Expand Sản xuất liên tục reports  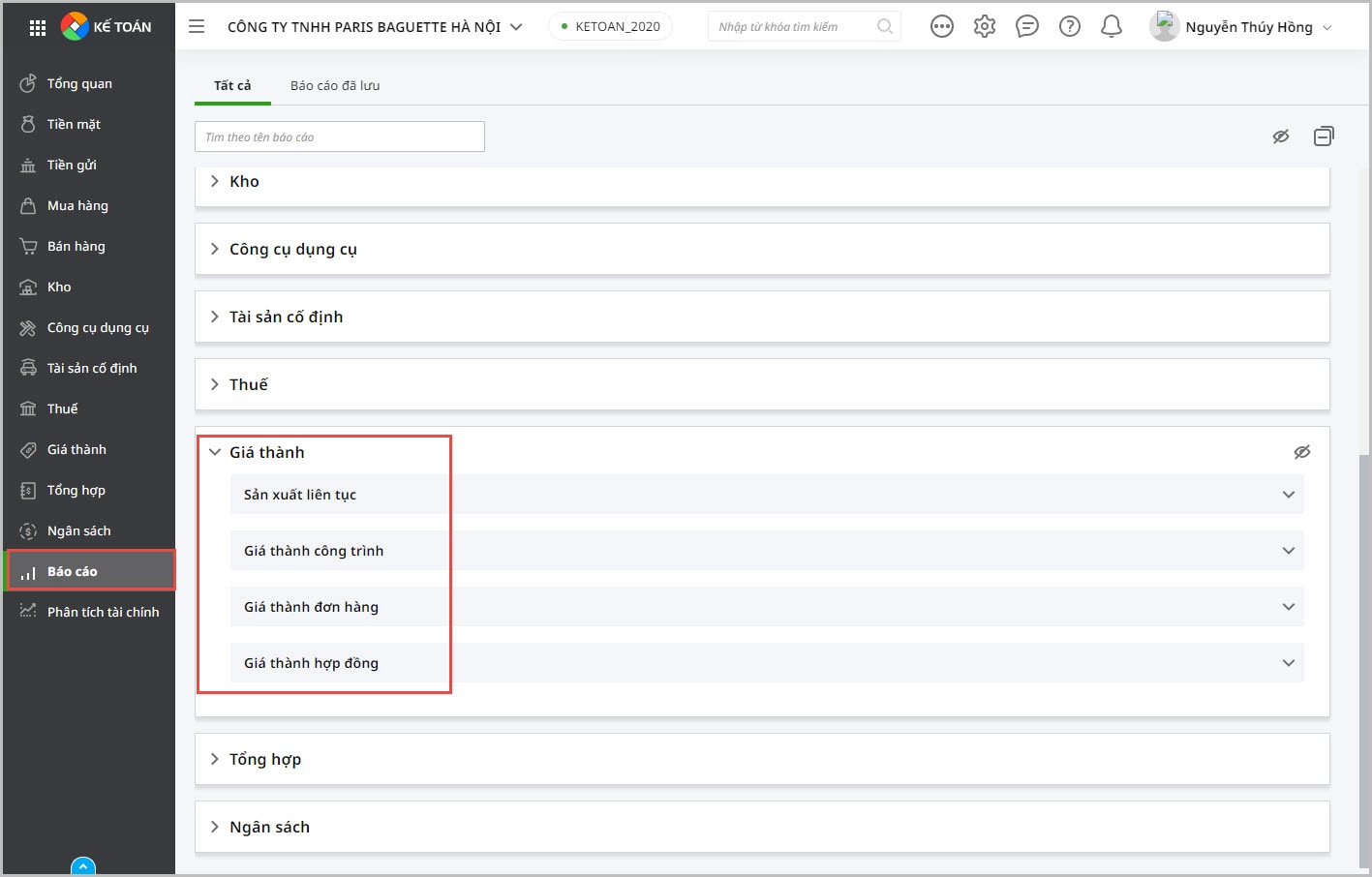pos(1288,495)
